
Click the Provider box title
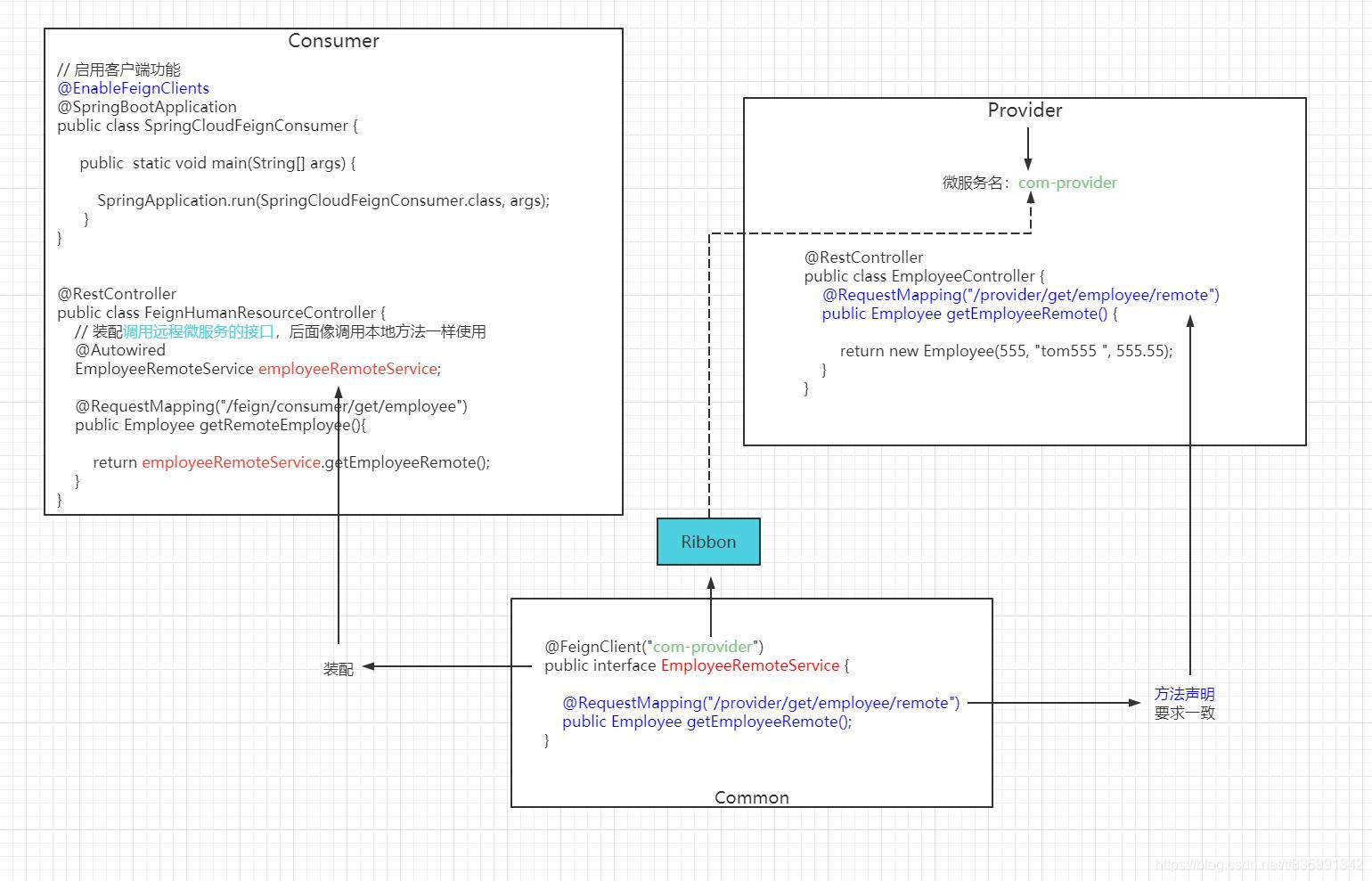pos(1025,110)
